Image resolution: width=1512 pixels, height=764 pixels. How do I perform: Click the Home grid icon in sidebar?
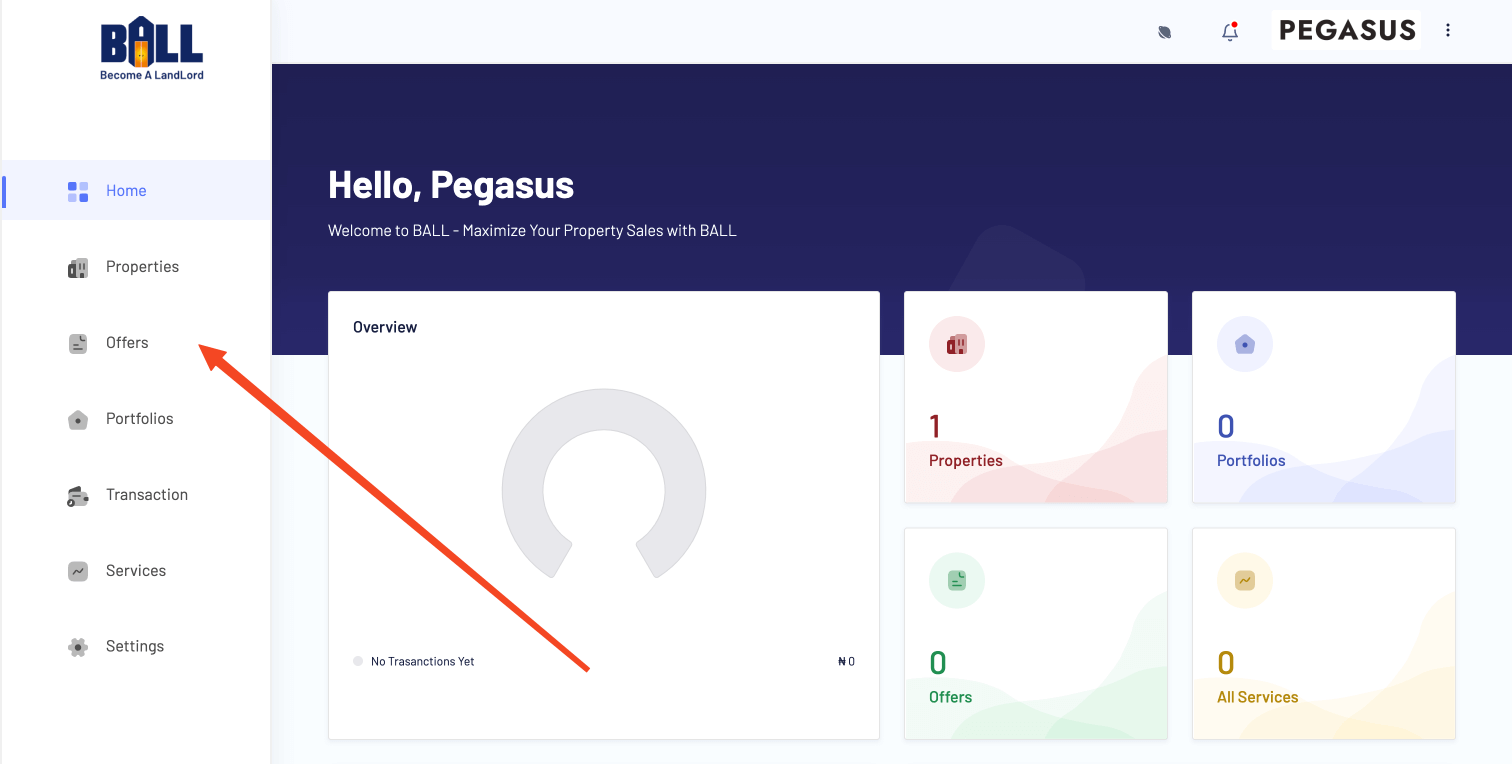pyautogui.click(x=78, y=191)
